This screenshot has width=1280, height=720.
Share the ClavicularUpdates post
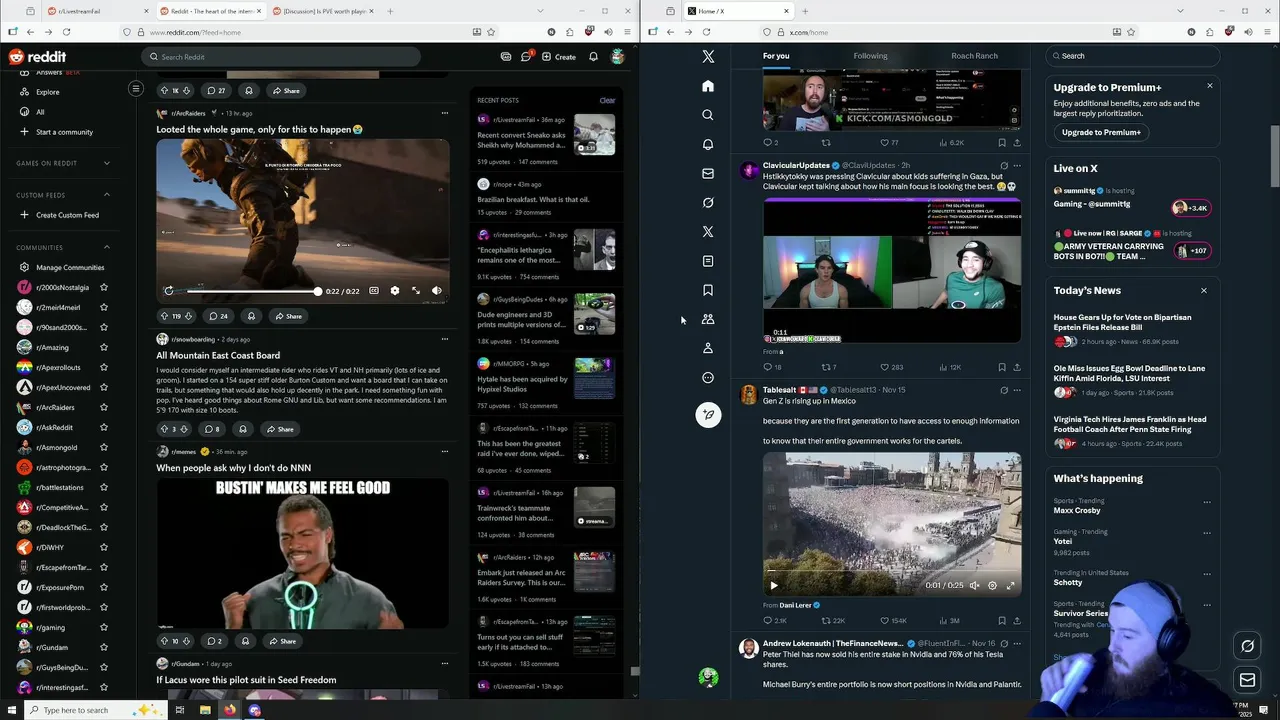point(1017,367)
